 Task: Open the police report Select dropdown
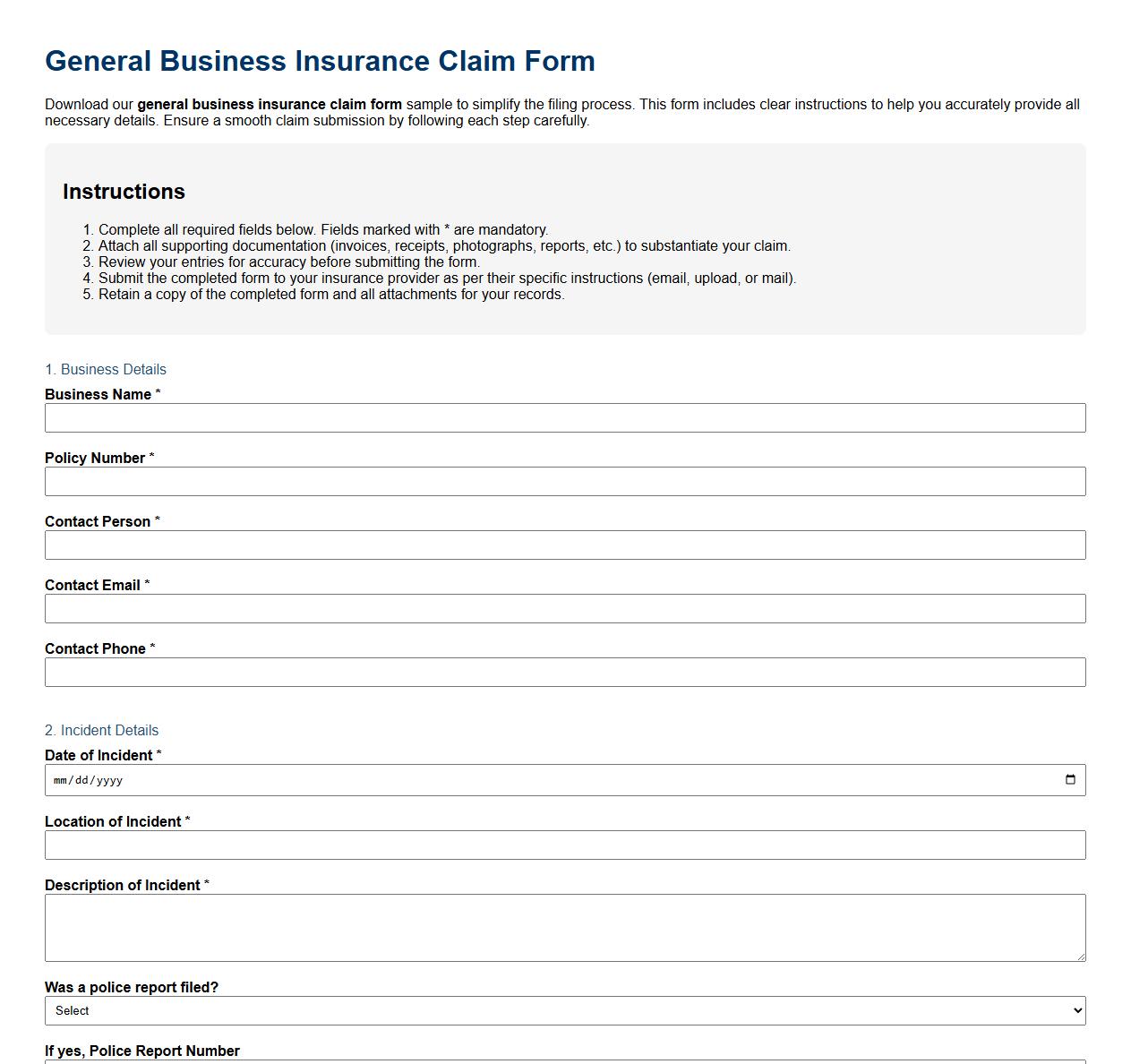[565, 1010]
